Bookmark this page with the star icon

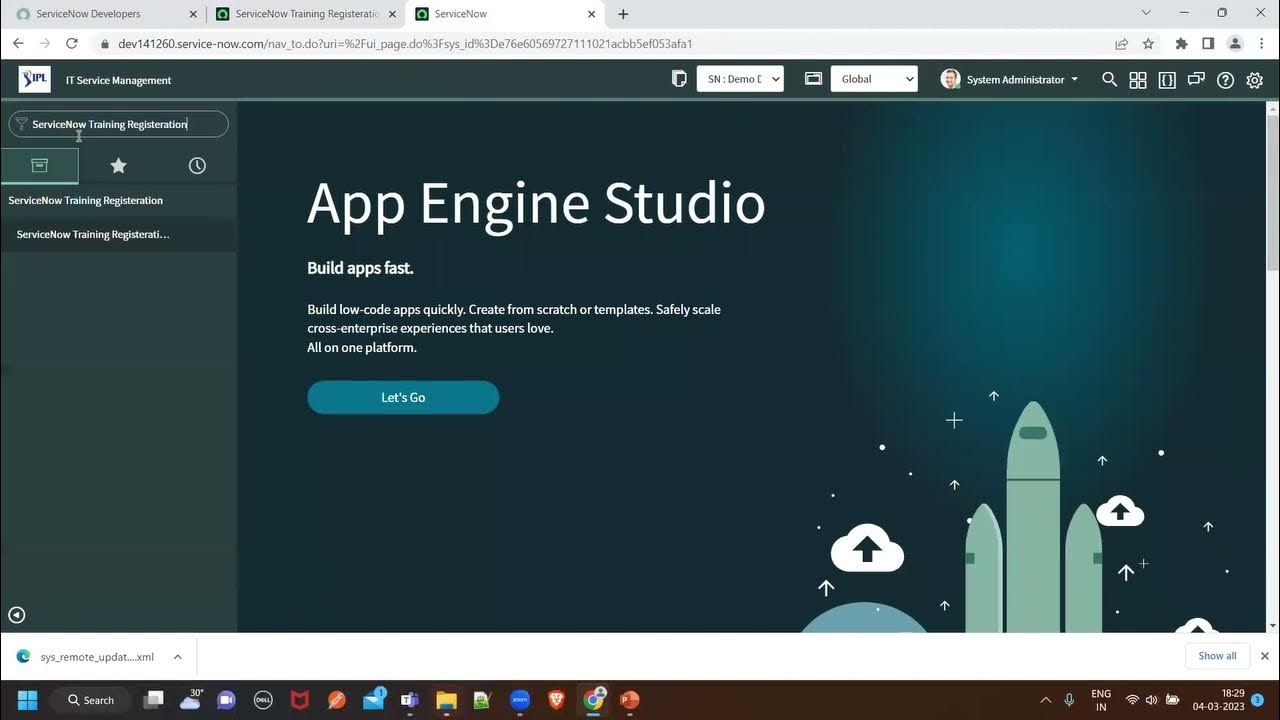1148,44
